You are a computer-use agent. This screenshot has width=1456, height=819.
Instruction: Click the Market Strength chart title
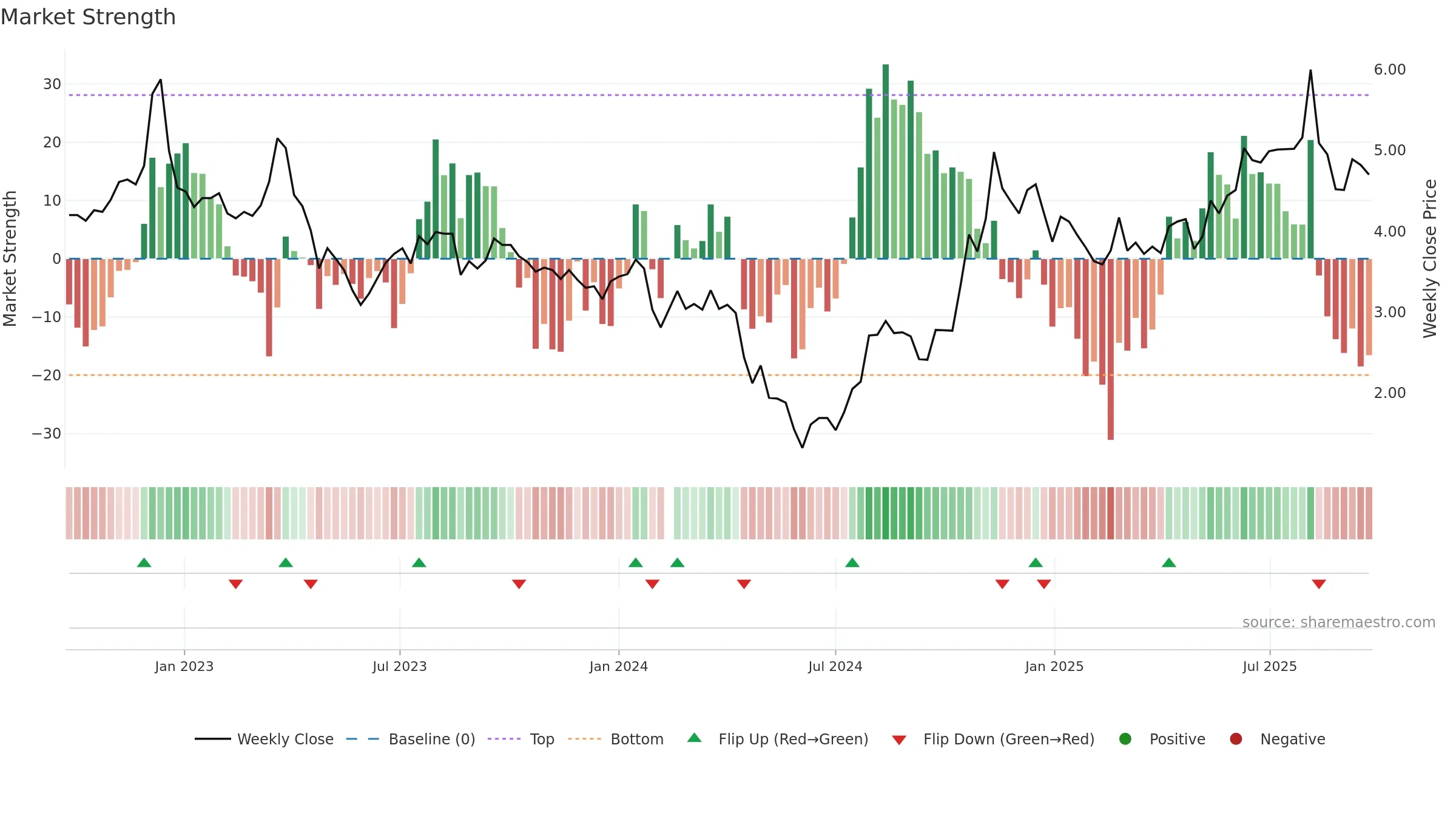tap(88, 17)
